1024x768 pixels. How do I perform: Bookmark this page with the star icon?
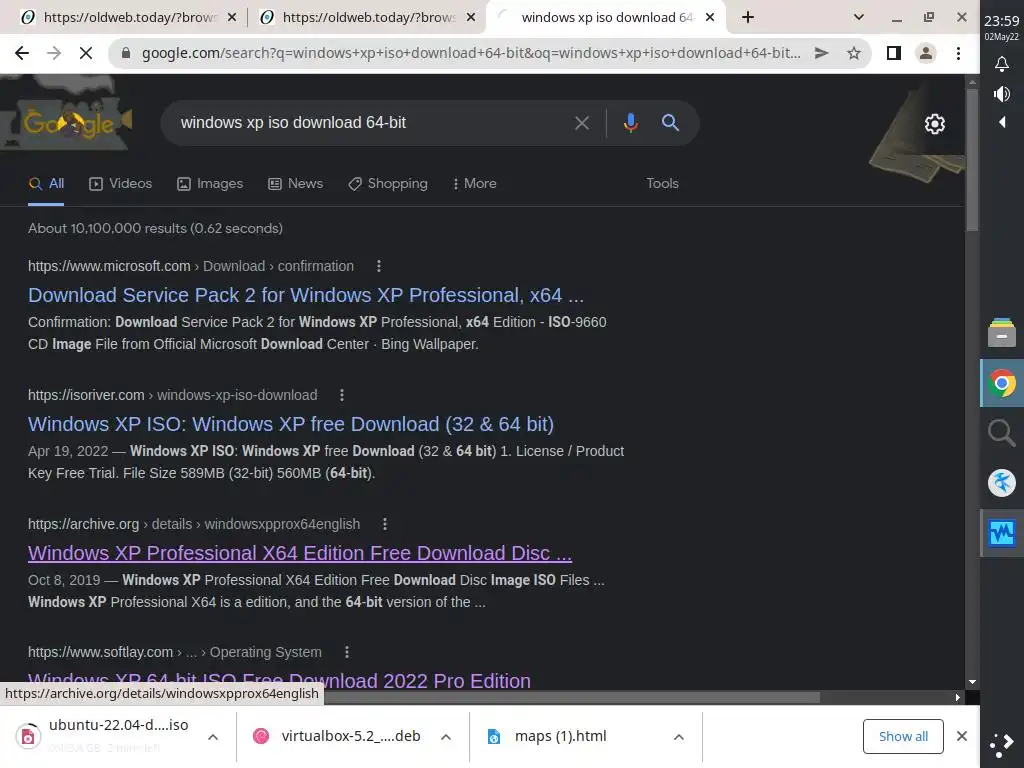point(854,54)
